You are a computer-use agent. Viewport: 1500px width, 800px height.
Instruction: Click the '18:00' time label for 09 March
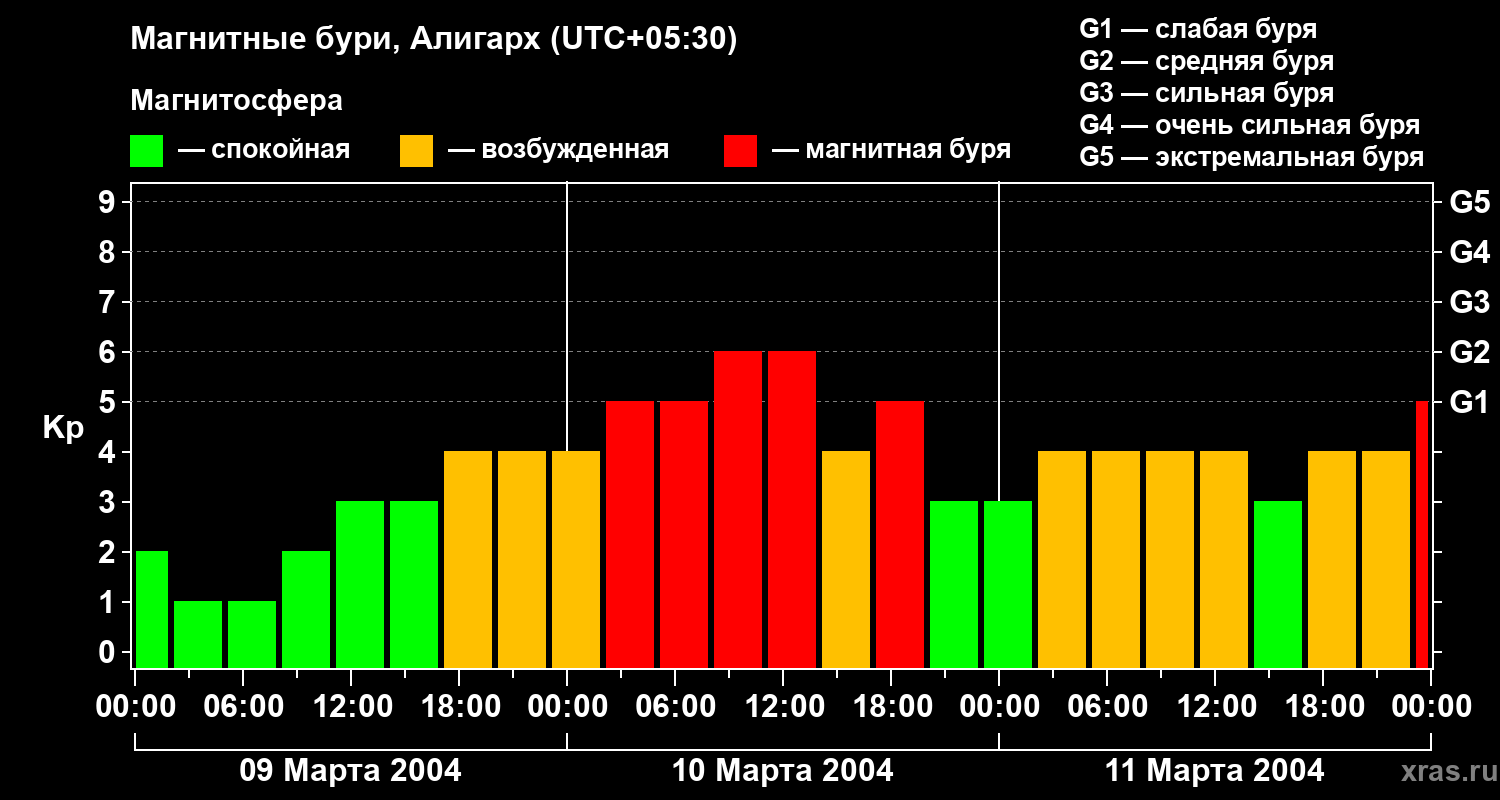(459, 707)
